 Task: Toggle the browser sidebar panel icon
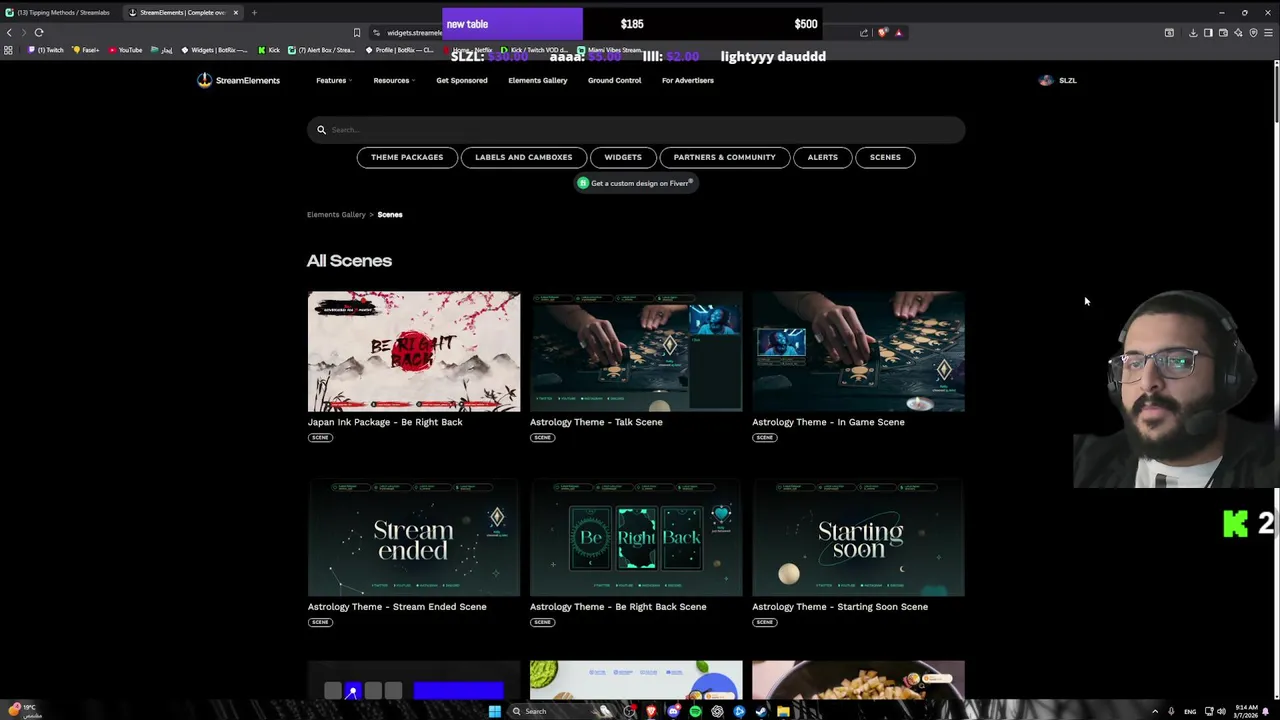[x=1208, y=33]
